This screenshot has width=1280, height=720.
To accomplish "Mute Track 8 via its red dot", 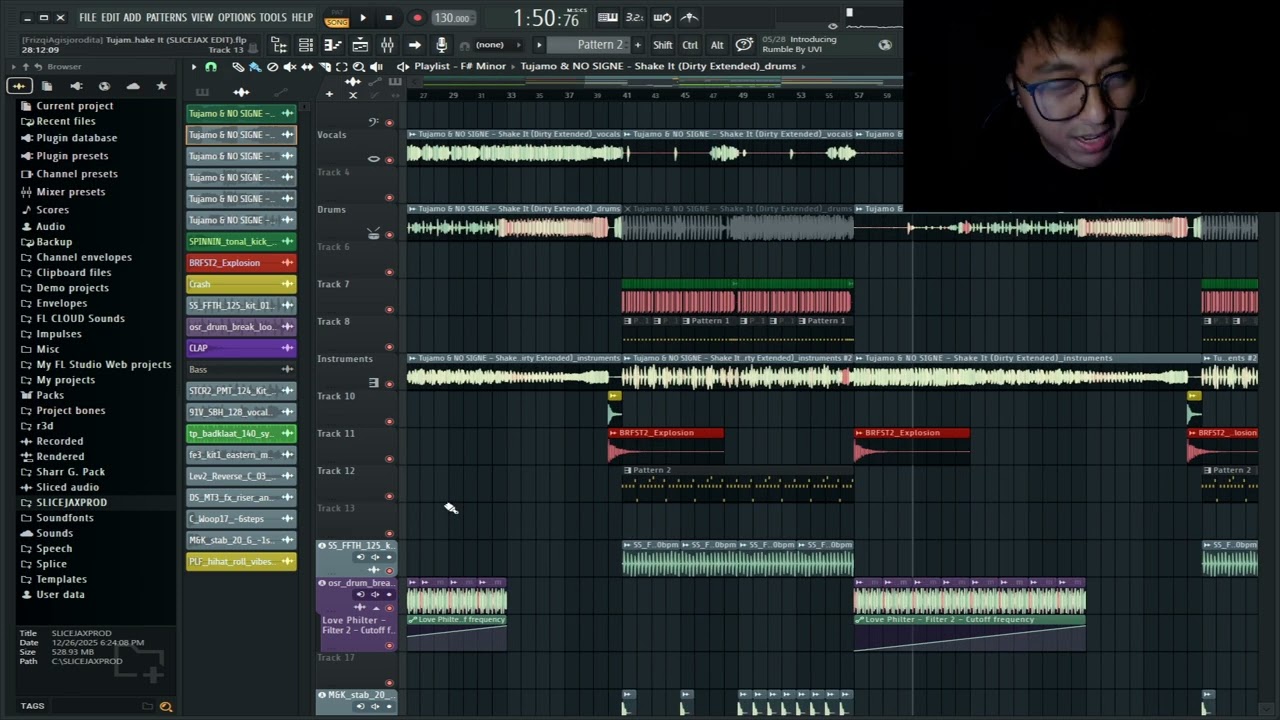I will 389,347.
